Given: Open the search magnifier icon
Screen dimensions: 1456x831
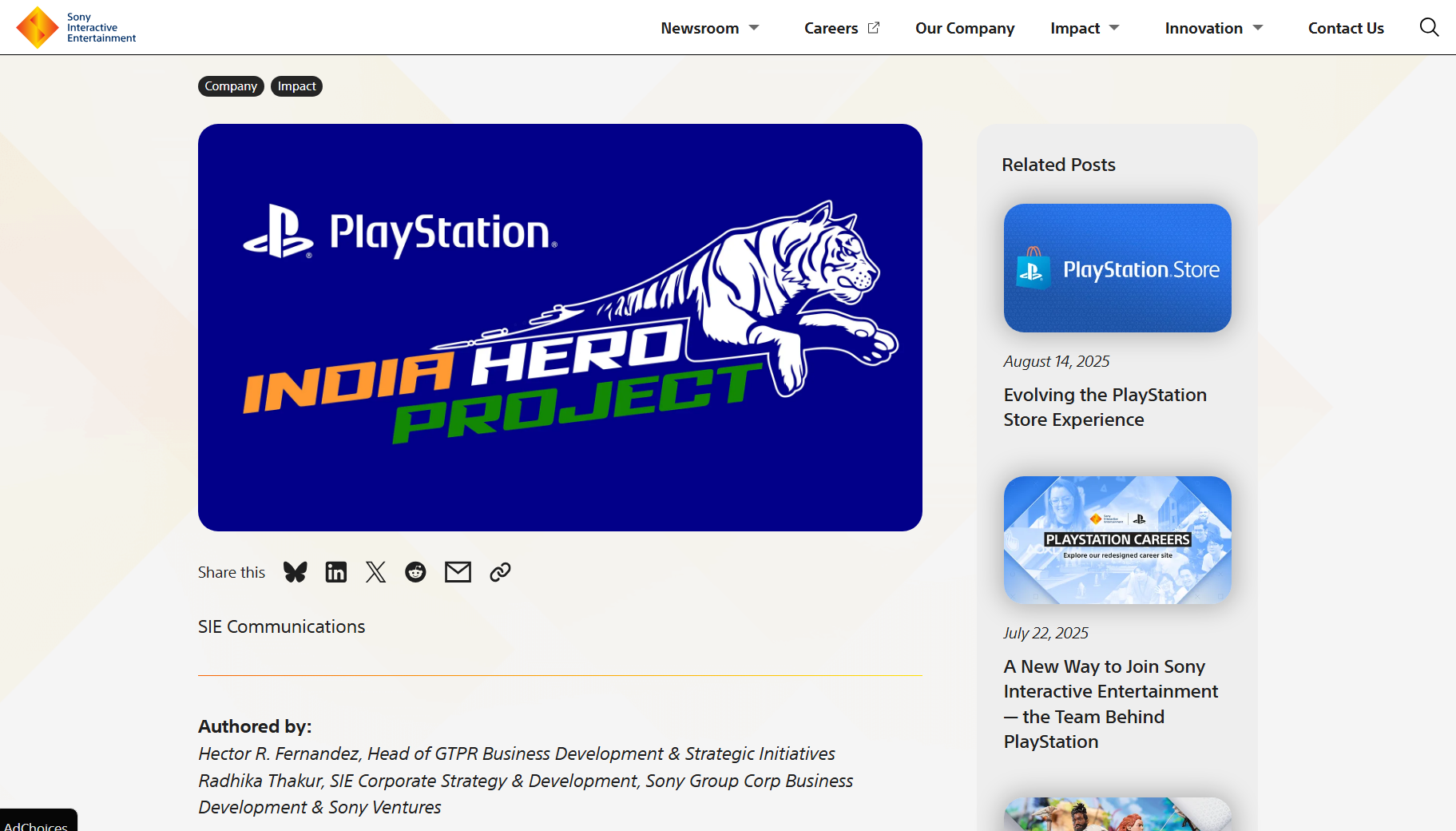Looking at the screenshot, I should pyautogui.click(x=1429, y=27).
